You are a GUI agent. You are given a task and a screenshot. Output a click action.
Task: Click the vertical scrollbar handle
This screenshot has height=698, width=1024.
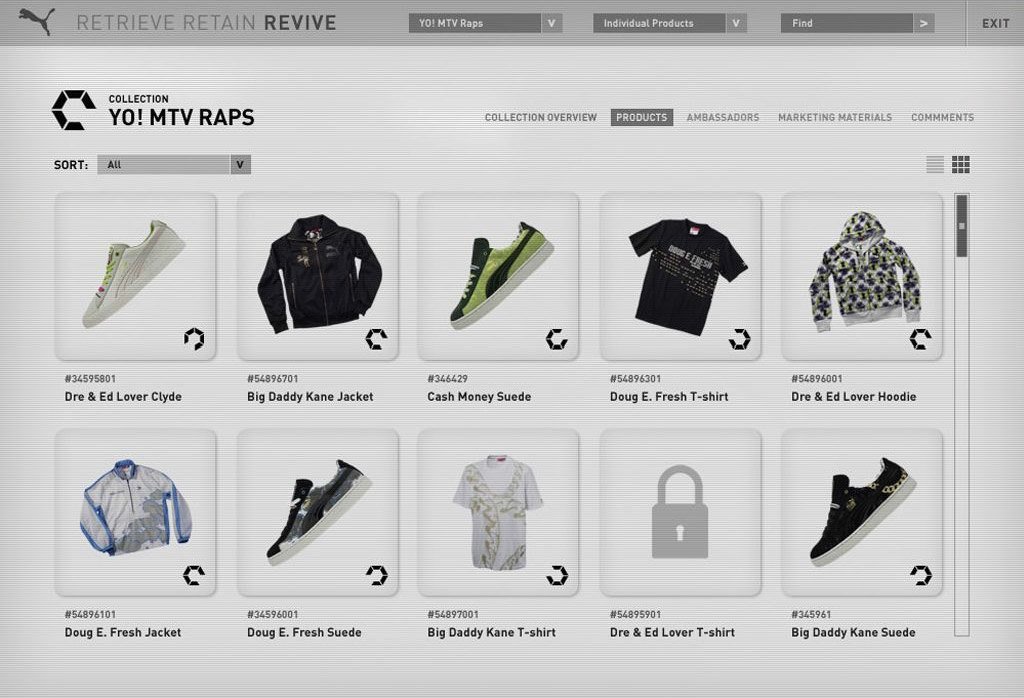(x=961, y=226)
